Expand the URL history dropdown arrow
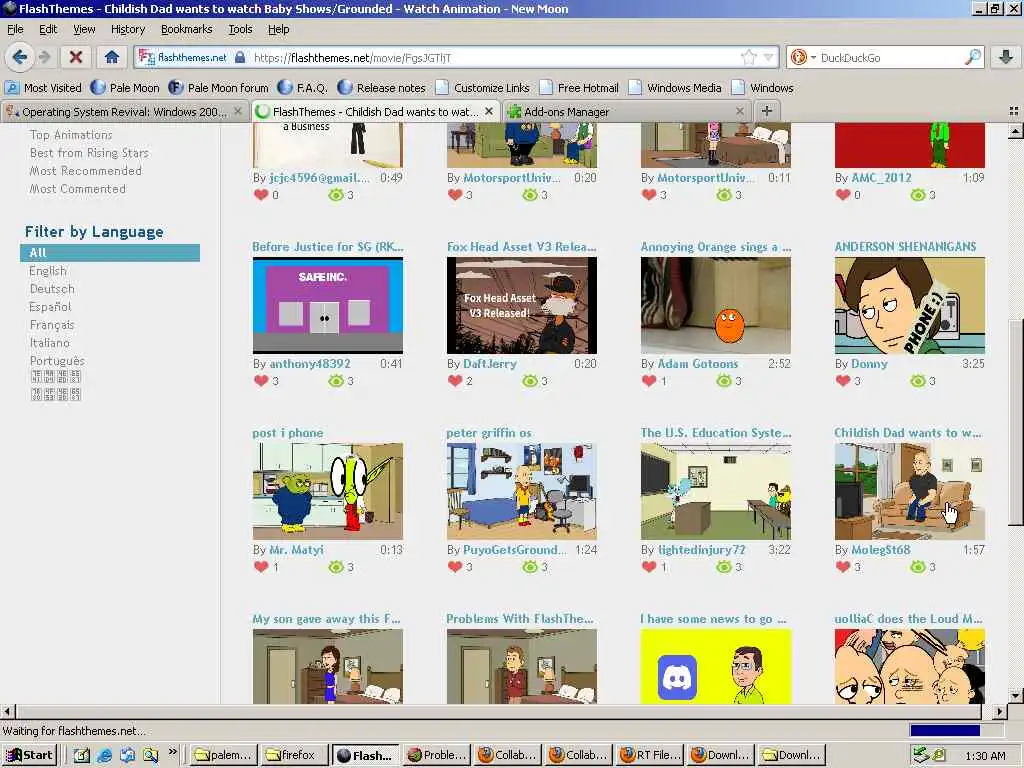Image resolution: width=1024 pixels, height=768 pixels. (769, 57)
